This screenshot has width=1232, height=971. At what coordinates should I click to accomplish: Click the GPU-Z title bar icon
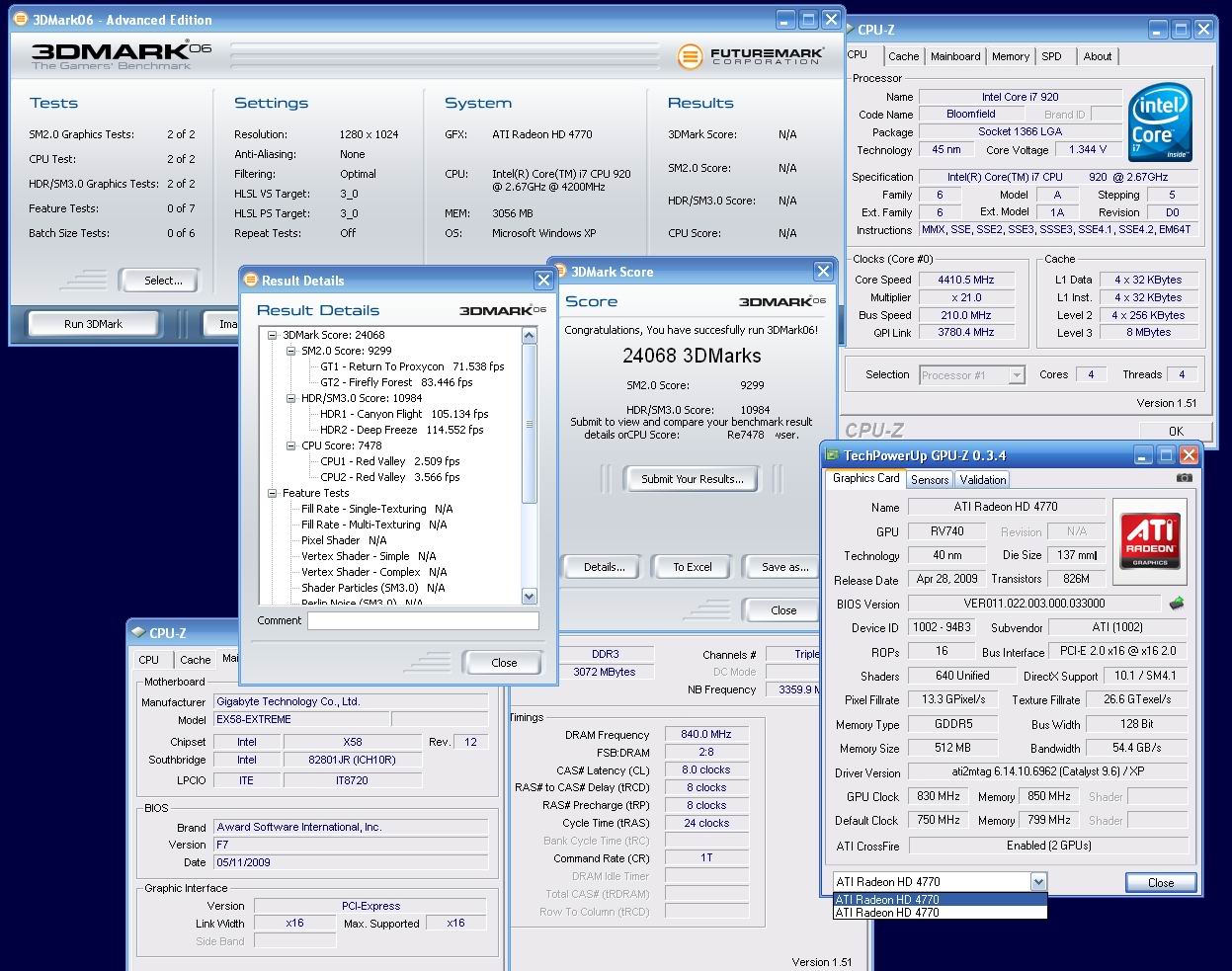(x=831, y=455)
